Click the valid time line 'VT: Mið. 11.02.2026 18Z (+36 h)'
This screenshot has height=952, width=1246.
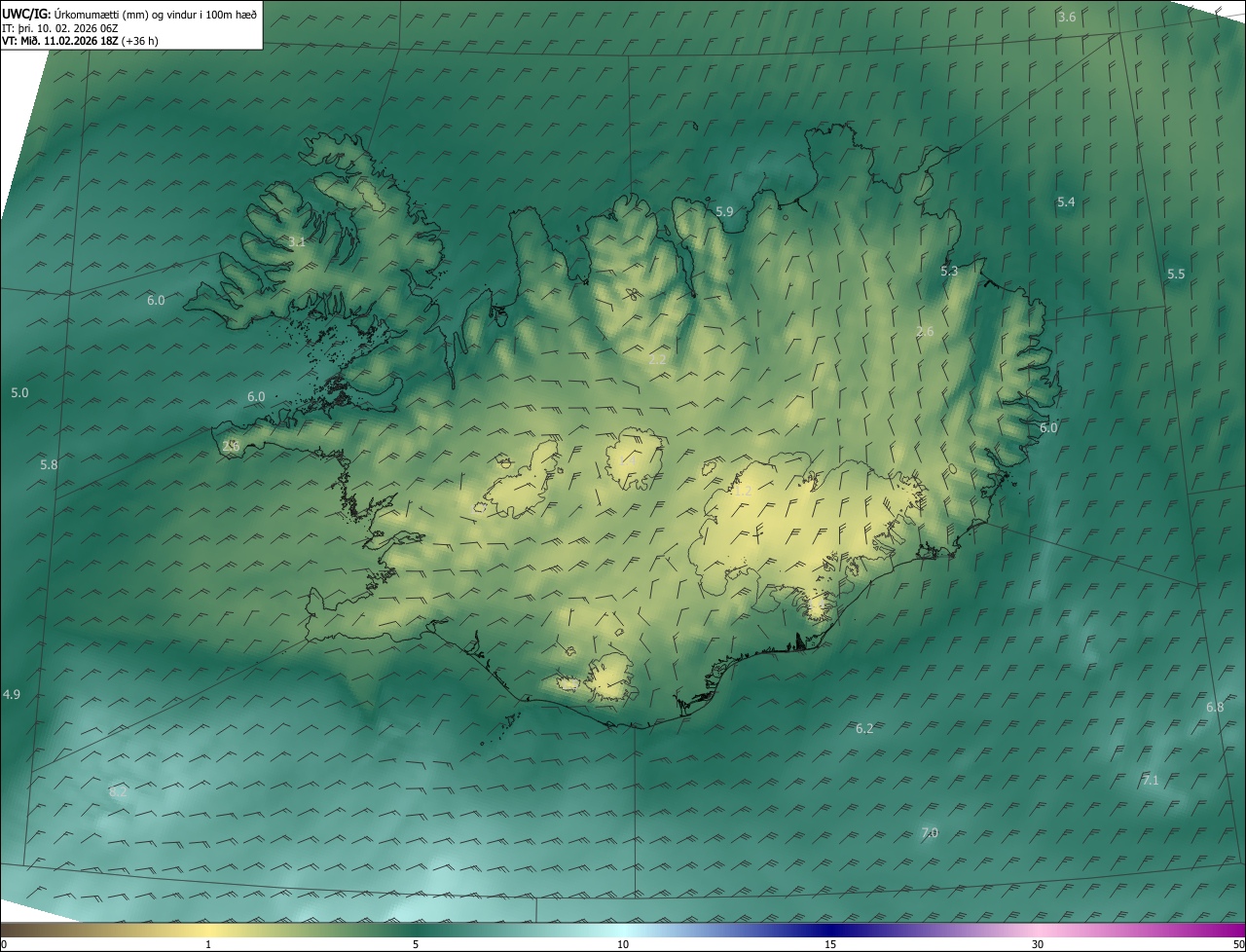tap(80, 41)
